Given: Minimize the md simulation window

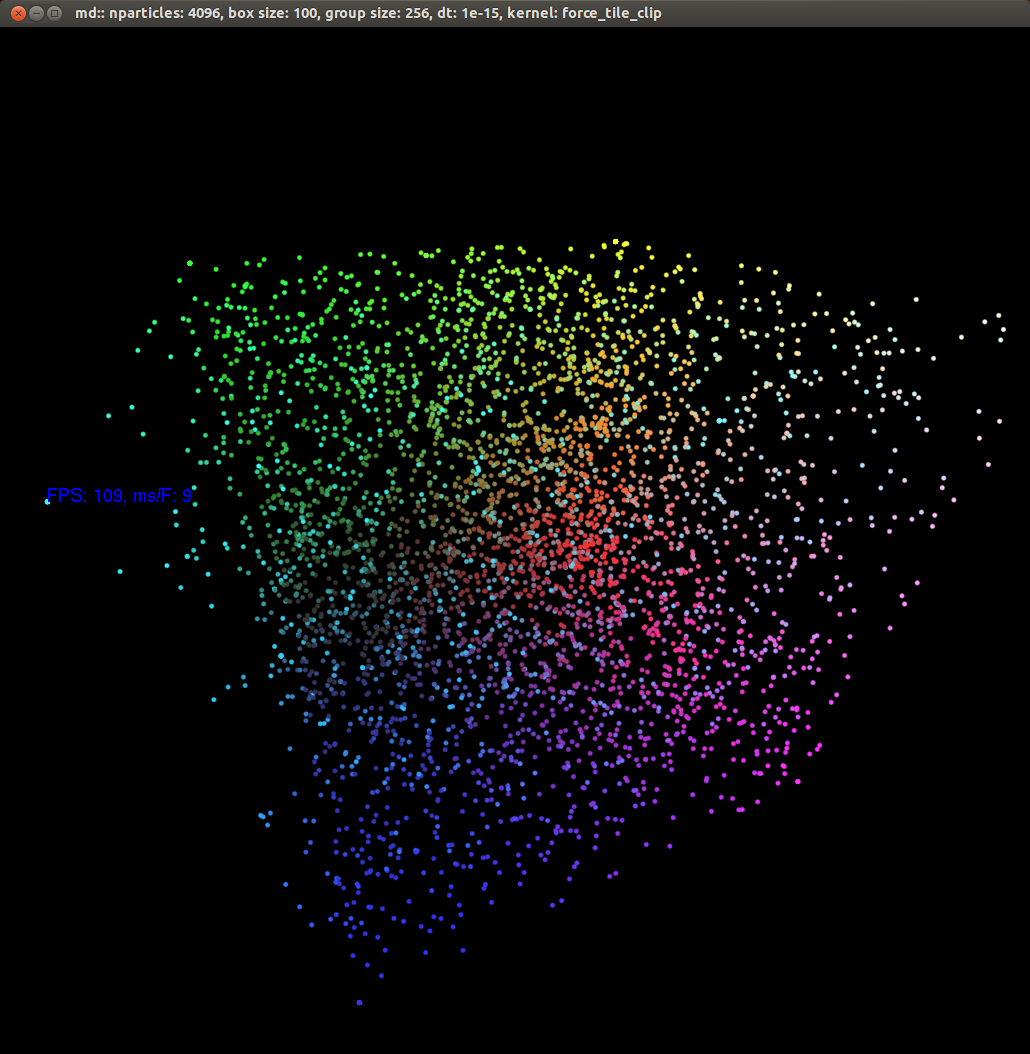Looking at the screenshot, I should tap(37, 13).
